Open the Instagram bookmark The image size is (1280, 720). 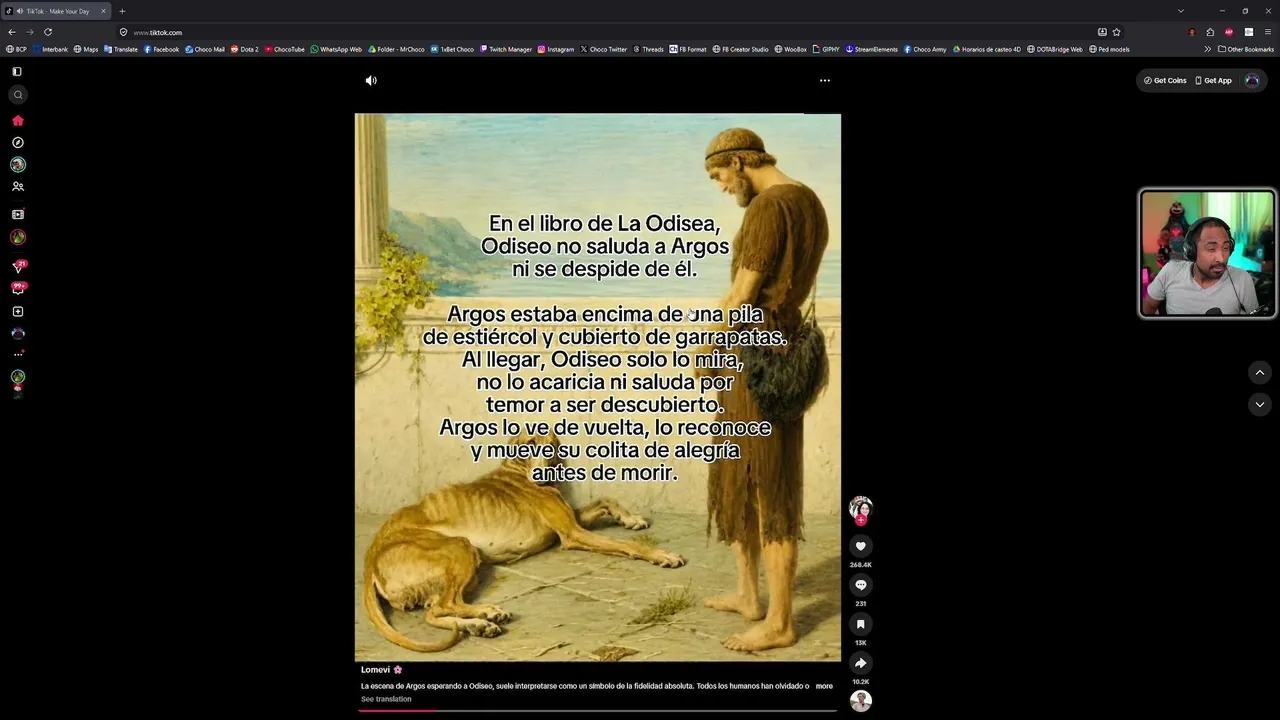pyautogui.click(x=556, y=49)
